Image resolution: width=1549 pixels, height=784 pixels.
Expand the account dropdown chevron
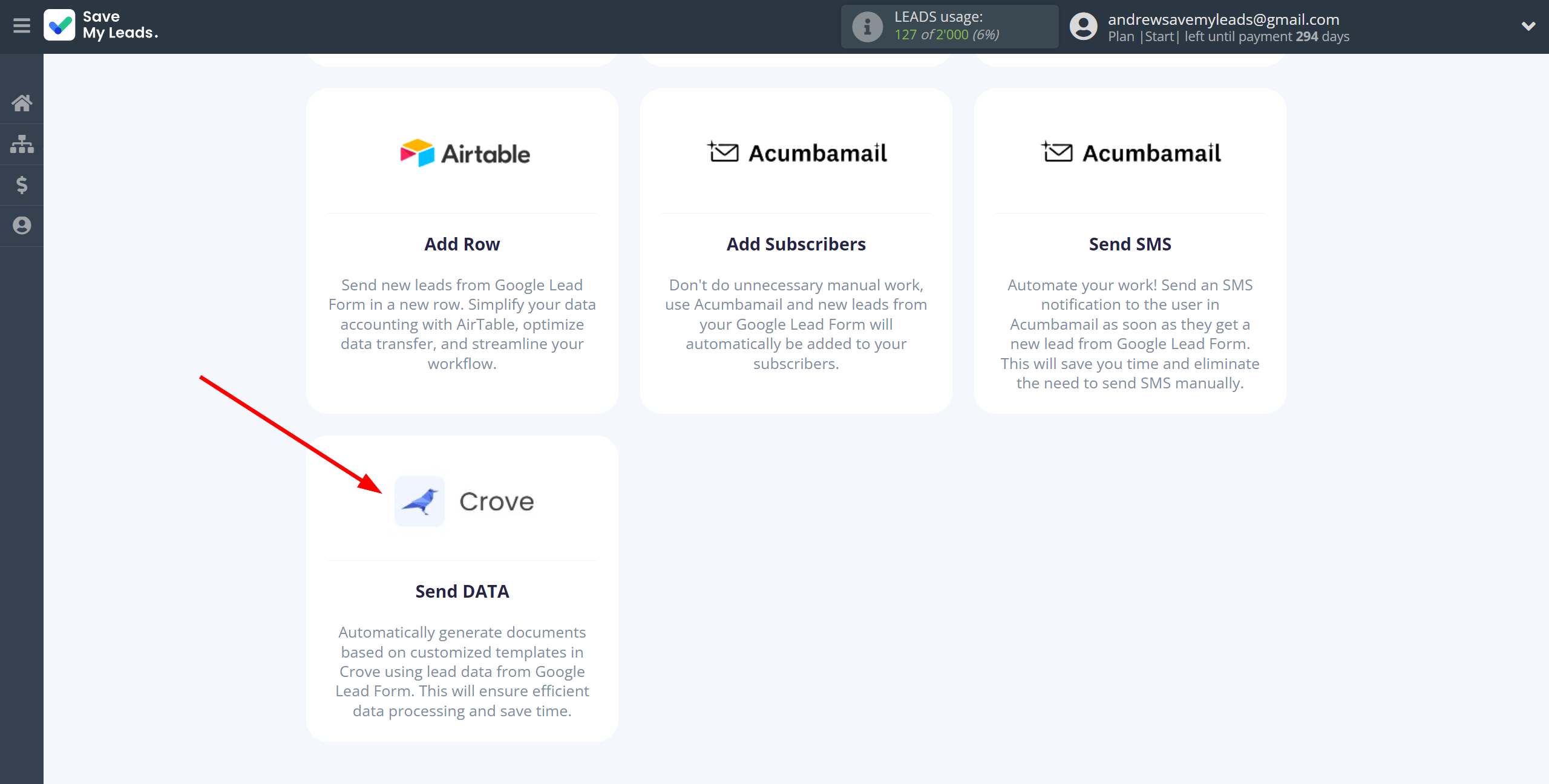[x=1528, y=26]
